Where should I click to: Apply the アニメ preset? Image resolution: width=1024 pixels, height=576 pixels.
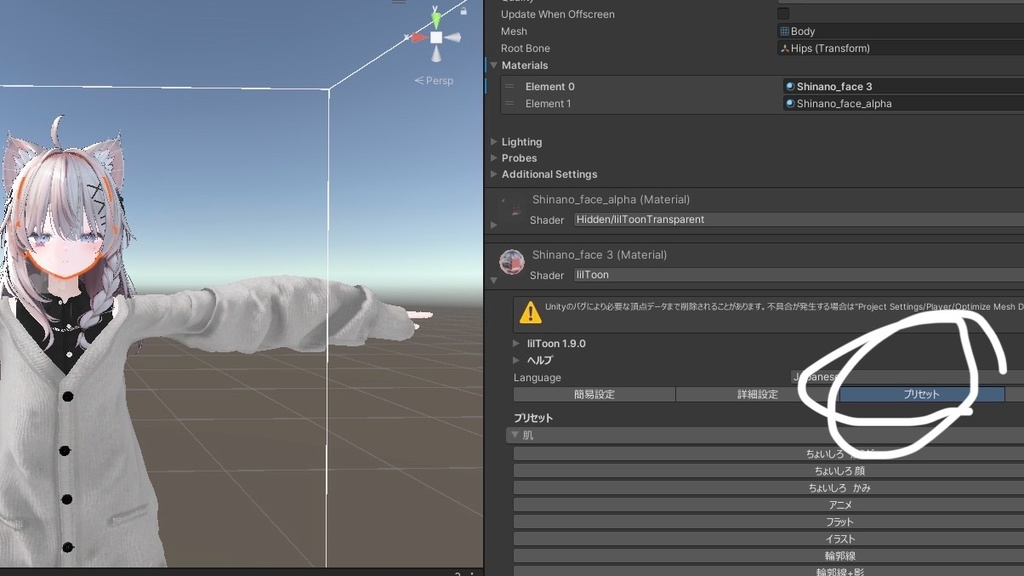(769, 505)
